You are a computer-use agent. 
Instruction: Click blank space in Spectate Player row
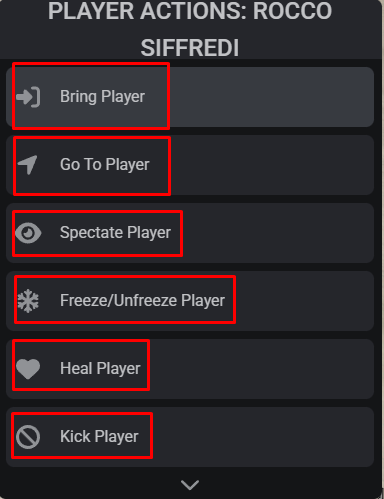point(278,233)
